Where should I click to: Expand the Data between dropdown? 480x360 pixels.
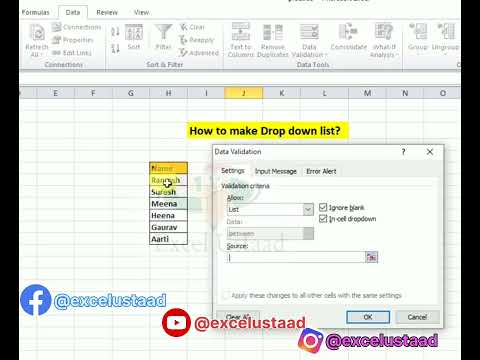pos(308,233)
